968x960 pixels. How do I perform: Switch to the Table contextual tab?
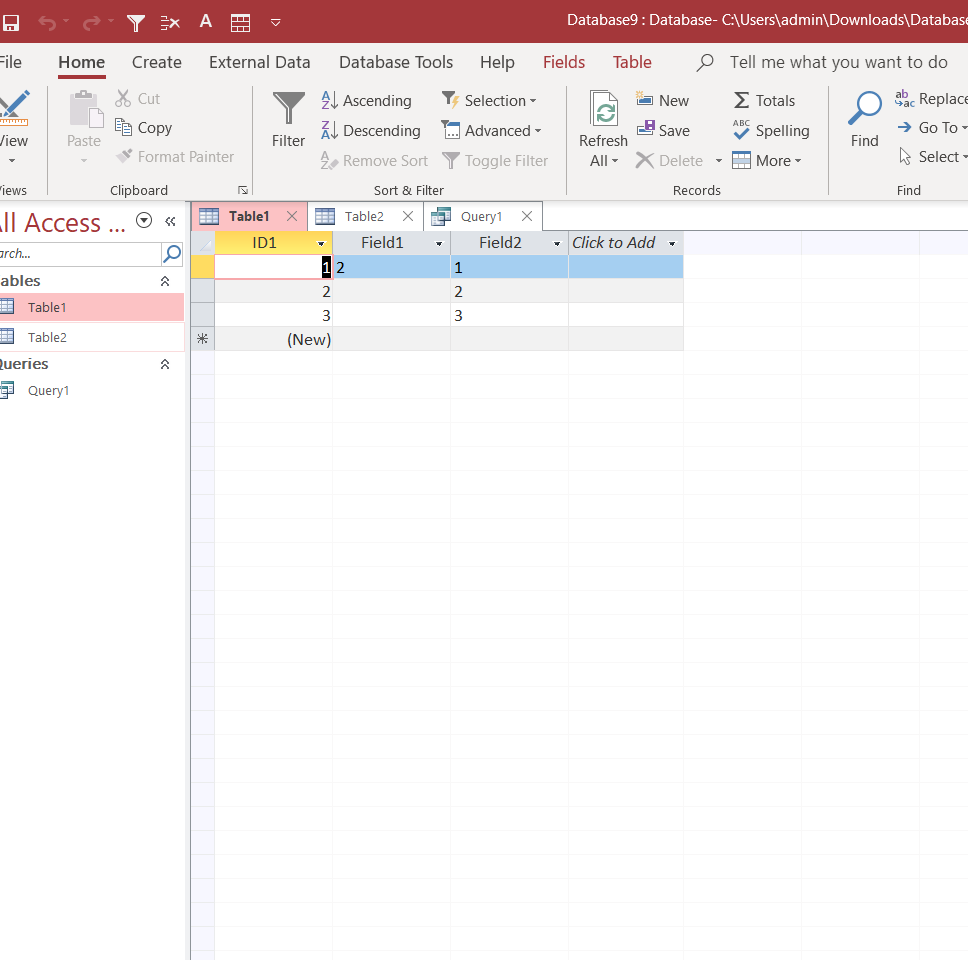point(632,62)
